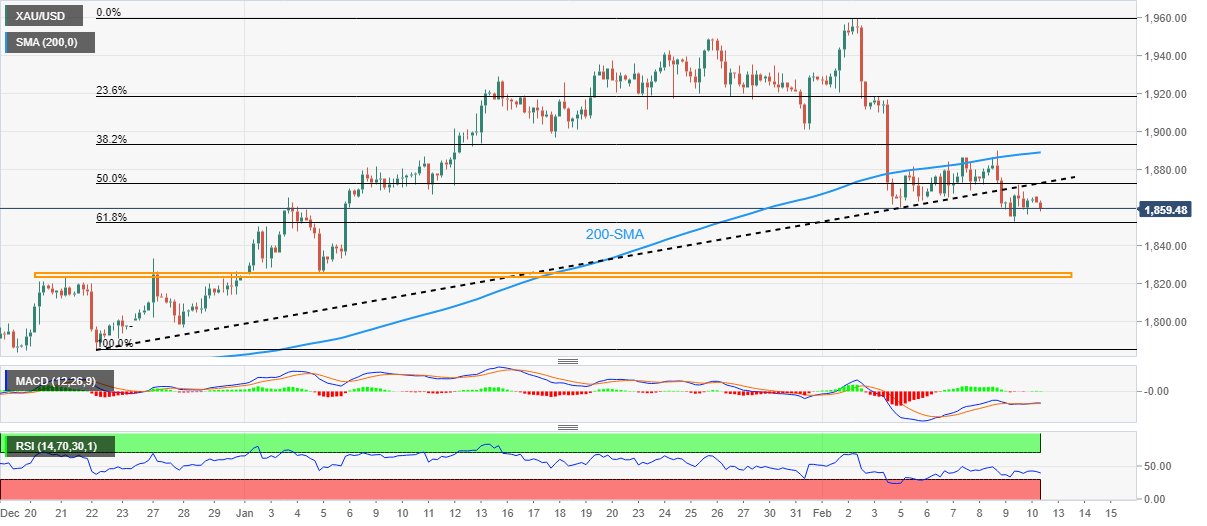1207x526 pixels.
Task: Select the 0.0% Fibonacci level label
Action: tap(107, 13)
